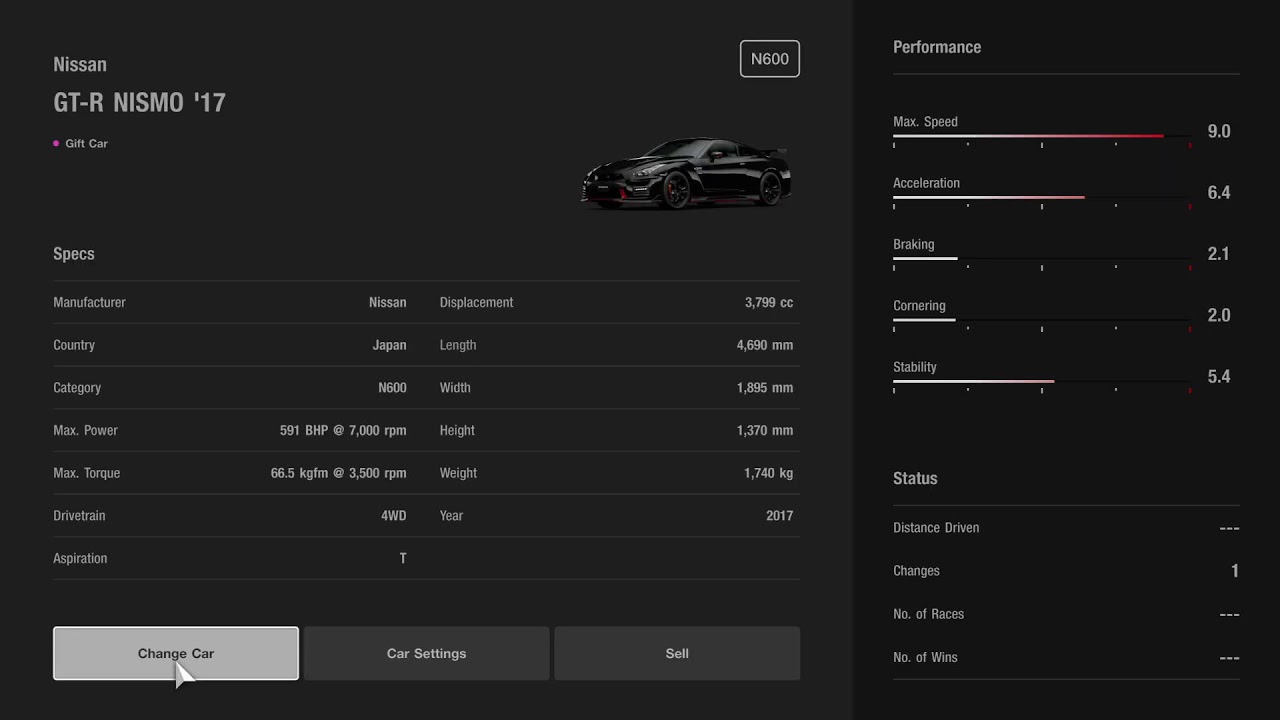Click the Changes count value 1

click(x=1235, y=571)
